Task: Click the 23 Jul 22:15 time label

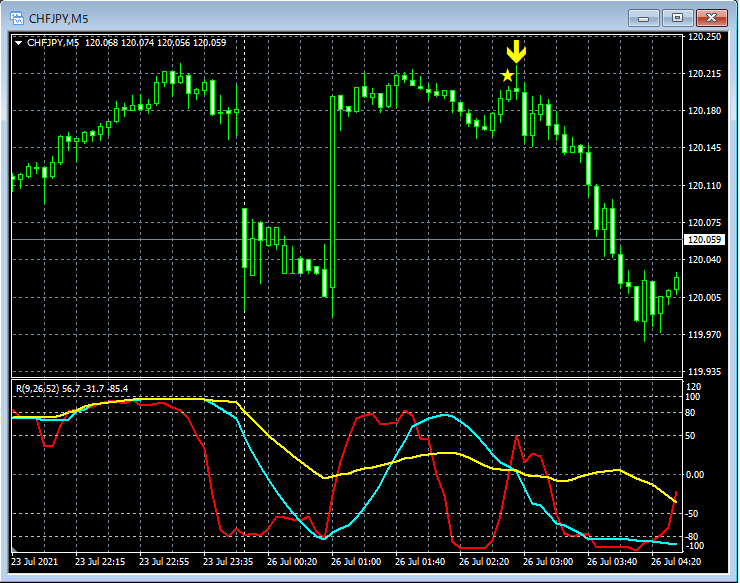Action: coord(100,562)
